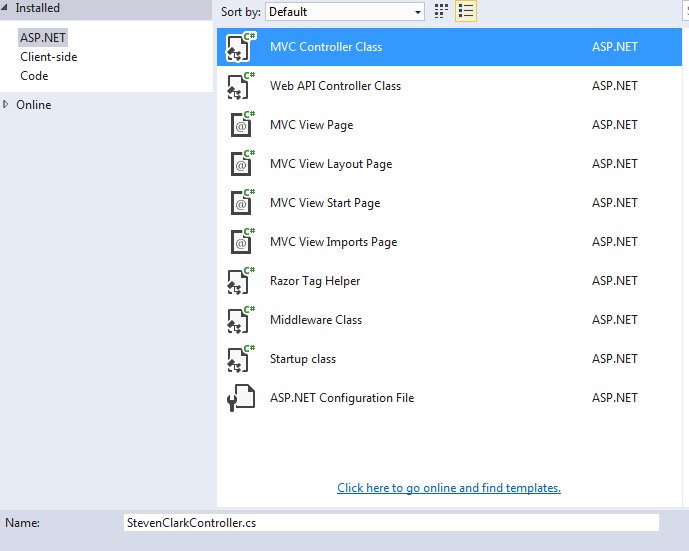Viewport: 689px width, 551px height.
Task: Select MVC View Start Page name text
Action: [x=325, y=203]
